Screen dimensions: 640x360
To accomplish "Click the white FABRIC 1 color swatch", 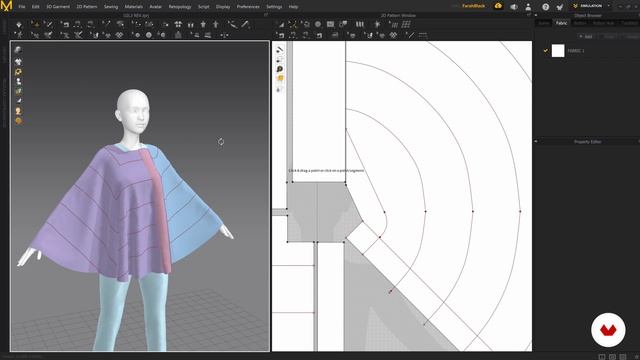I will (x=558, y=51).
